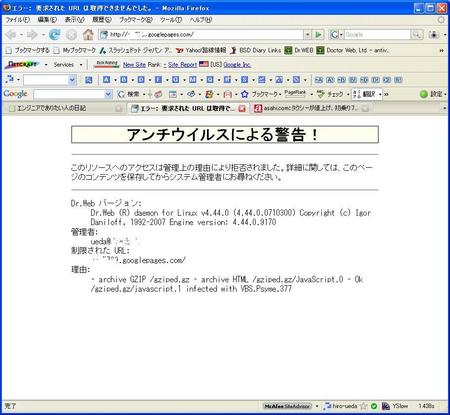The height and width of the screenshot is (415, 450).
Task: Click the 検索 button on Google Toolbar
Action: [129, 94]
